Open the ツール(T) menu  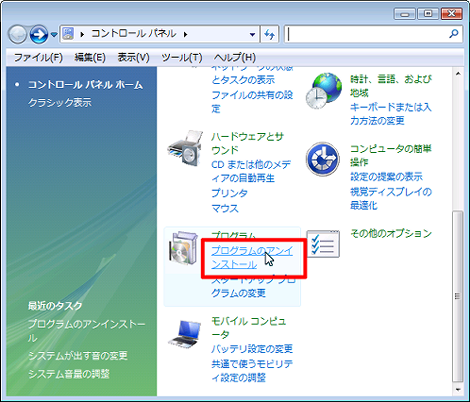[x=182, y=58]
